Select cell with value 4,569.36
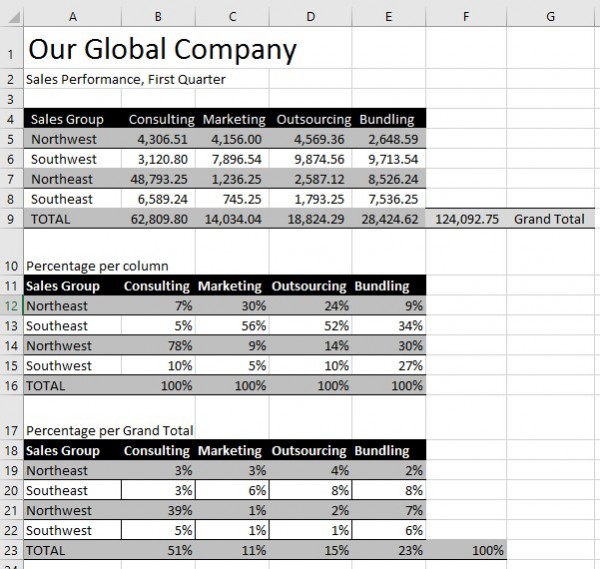Viewport: 600px width, 569px height. pos(310,139)
